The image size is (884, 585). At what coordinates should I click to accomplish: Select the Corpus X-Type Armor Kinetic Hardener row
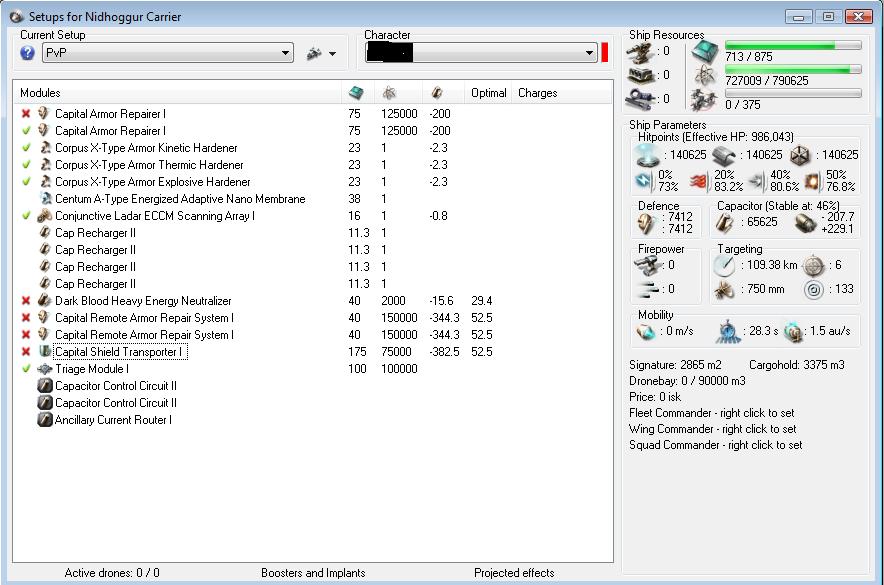[312, 148]
